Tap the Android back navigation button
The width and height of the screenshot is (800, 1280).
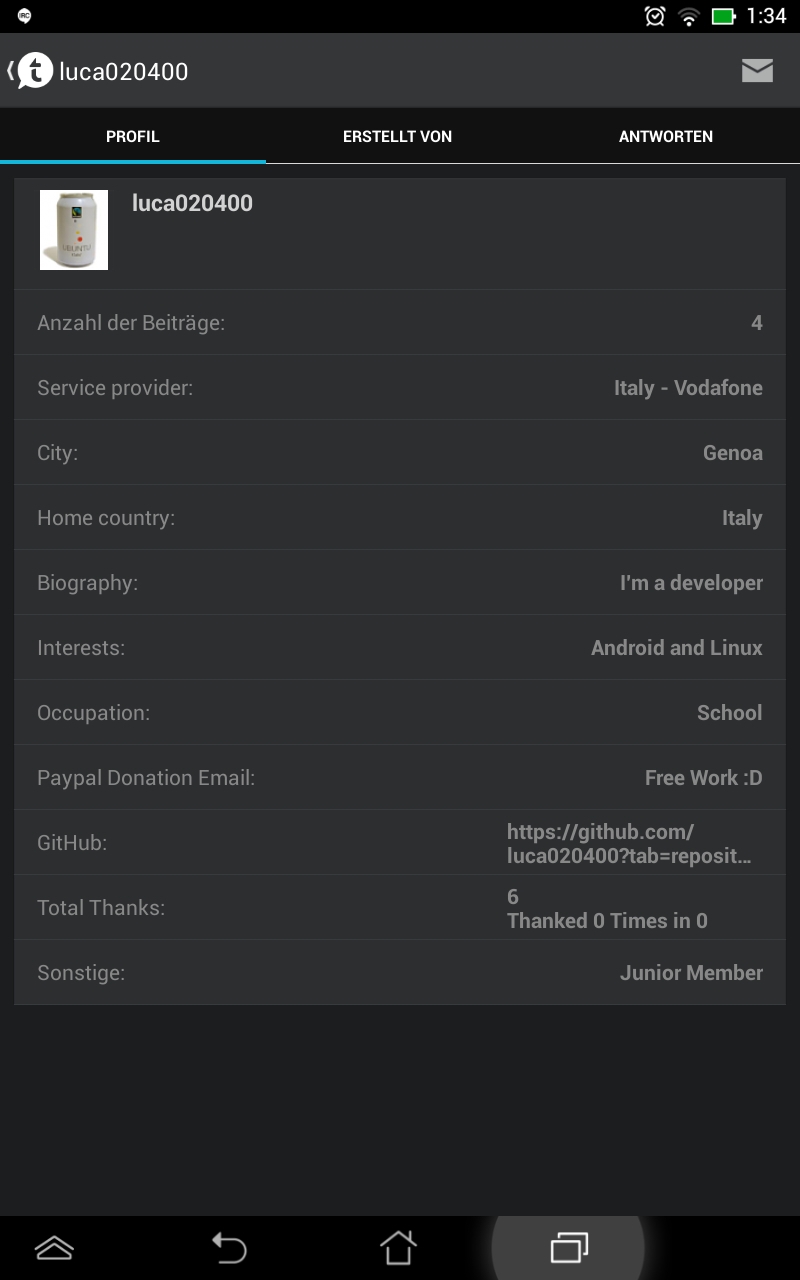point(229,1247)
